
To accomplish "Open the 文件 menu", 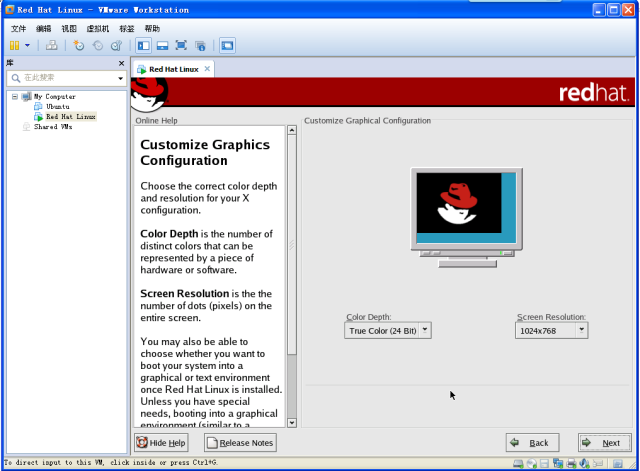I will [x=18, y=29].
